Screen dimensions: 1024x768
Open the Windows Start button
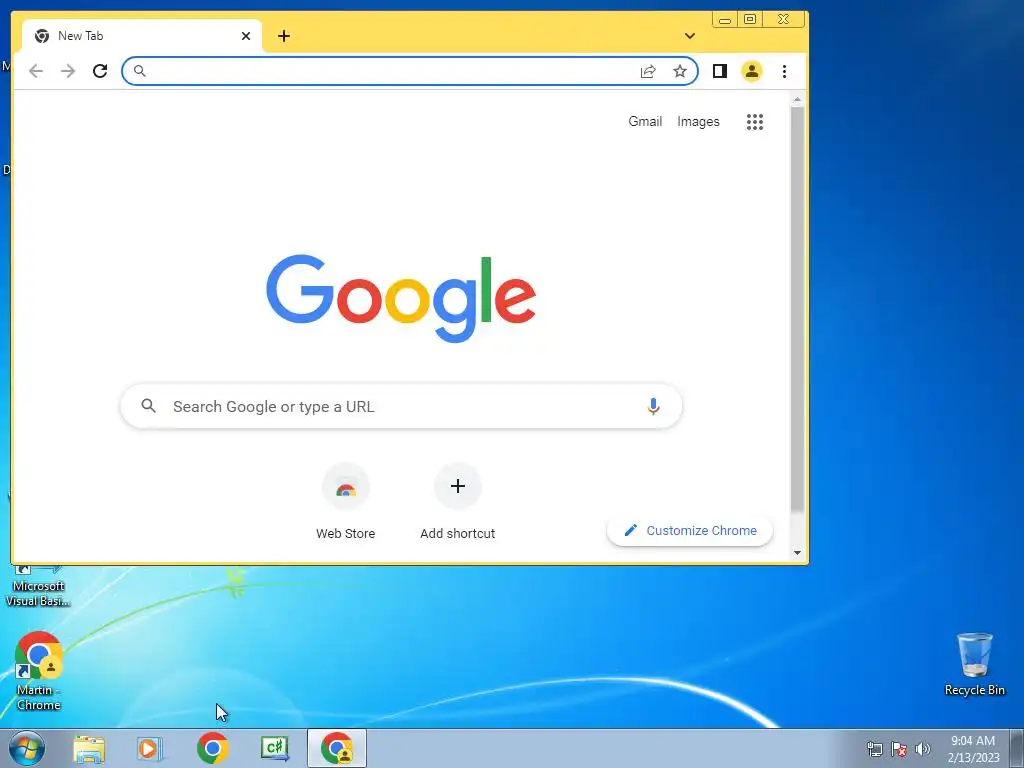point(26,749)
